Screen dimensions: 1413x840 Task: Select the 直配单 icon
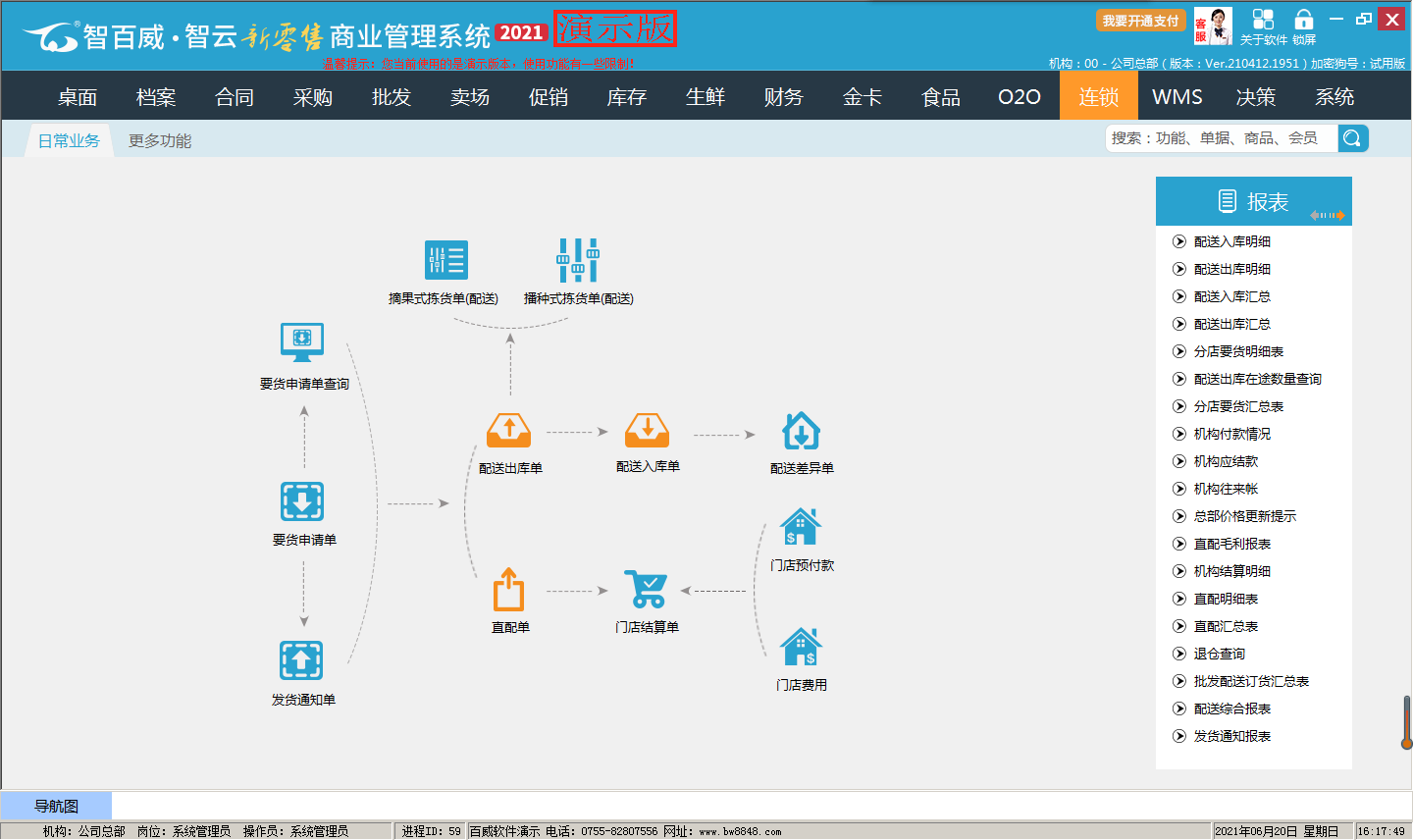click(x=508, y=590)
